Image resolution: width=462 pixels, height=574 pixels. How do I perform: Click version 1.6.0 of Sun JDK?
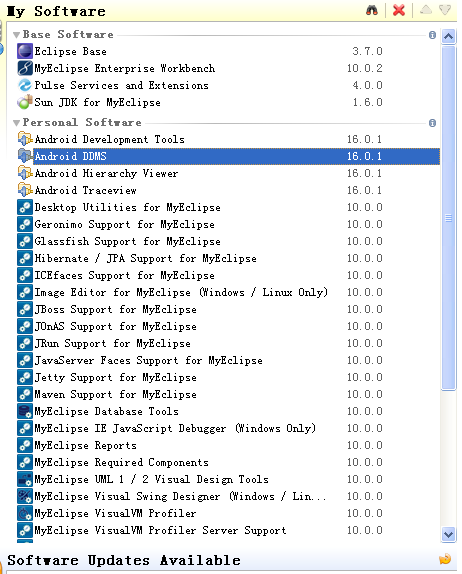coord(367,102)
